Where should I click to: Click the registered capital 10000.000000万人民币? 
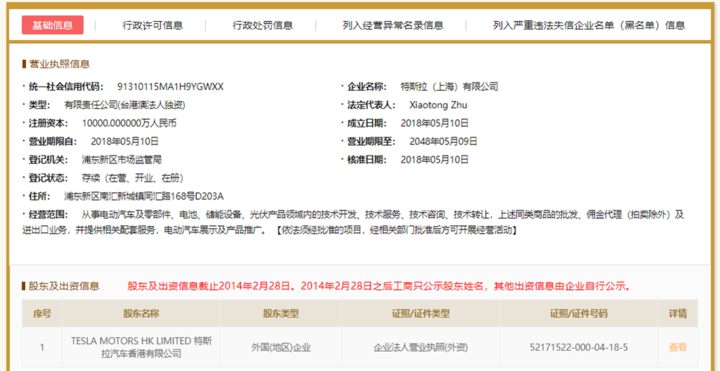(129, 123)
